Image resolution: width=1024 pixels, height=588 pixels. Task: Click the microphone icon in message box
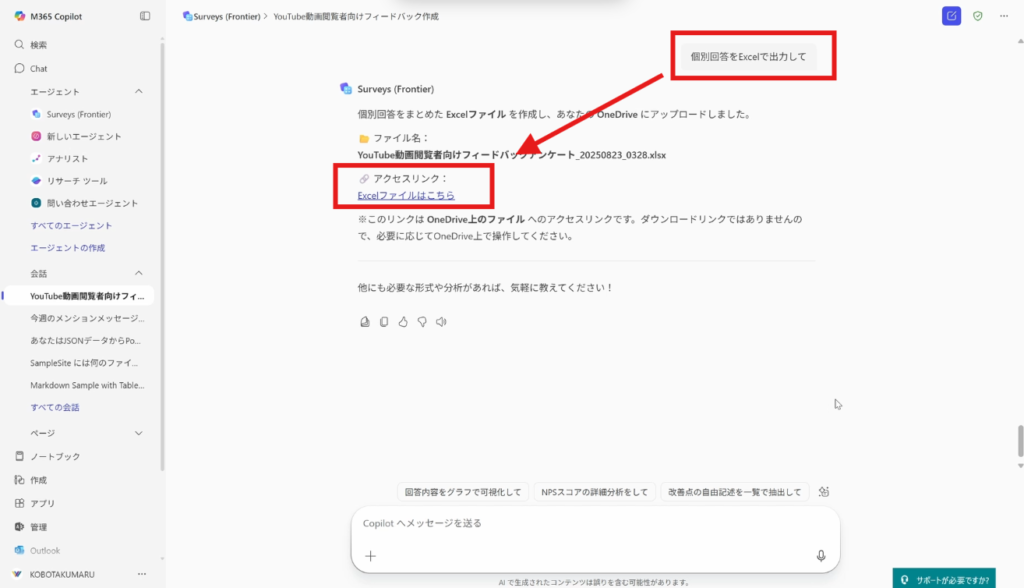820,556
